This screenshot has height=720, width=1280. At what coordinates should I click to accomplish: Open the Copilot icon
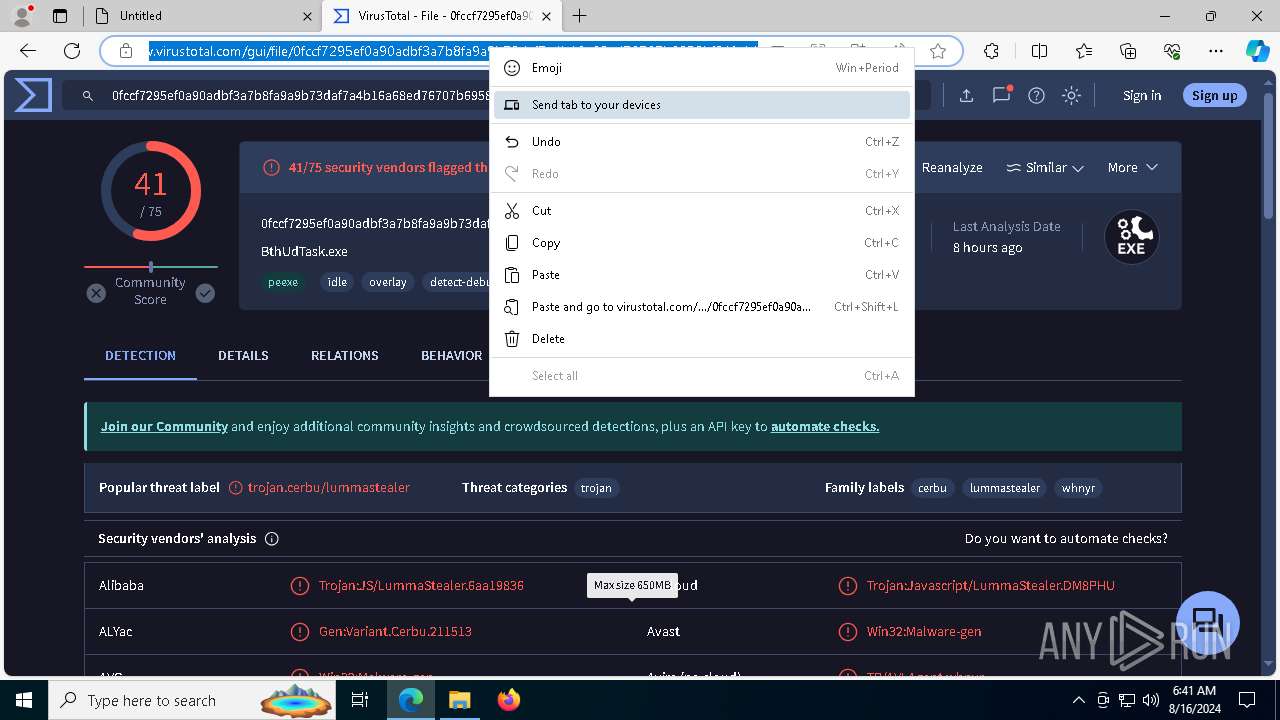pyautogui.click(x=1257, y=51)
